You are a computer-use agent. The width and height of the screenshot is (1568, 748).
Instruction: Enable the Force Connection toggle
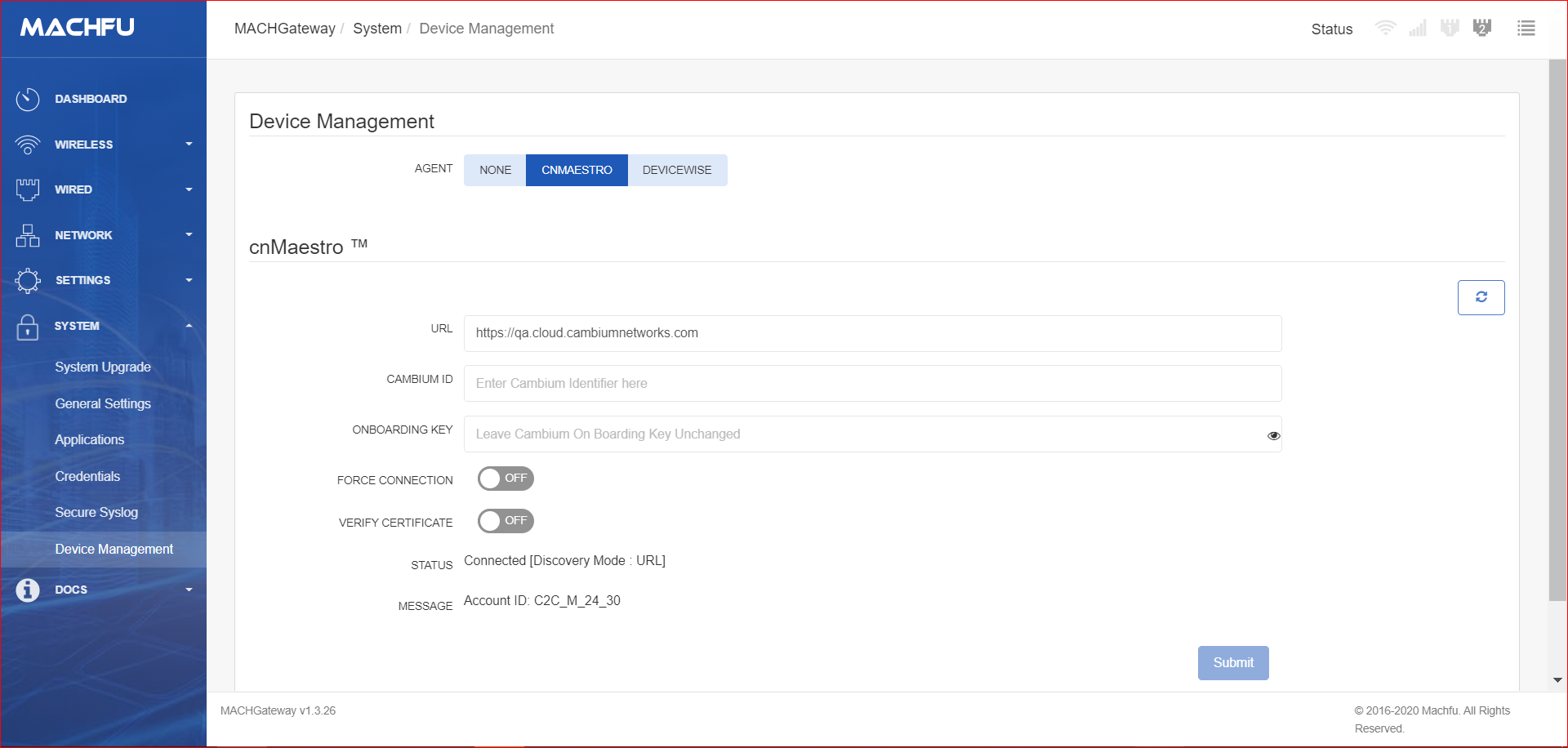[505, 479]
